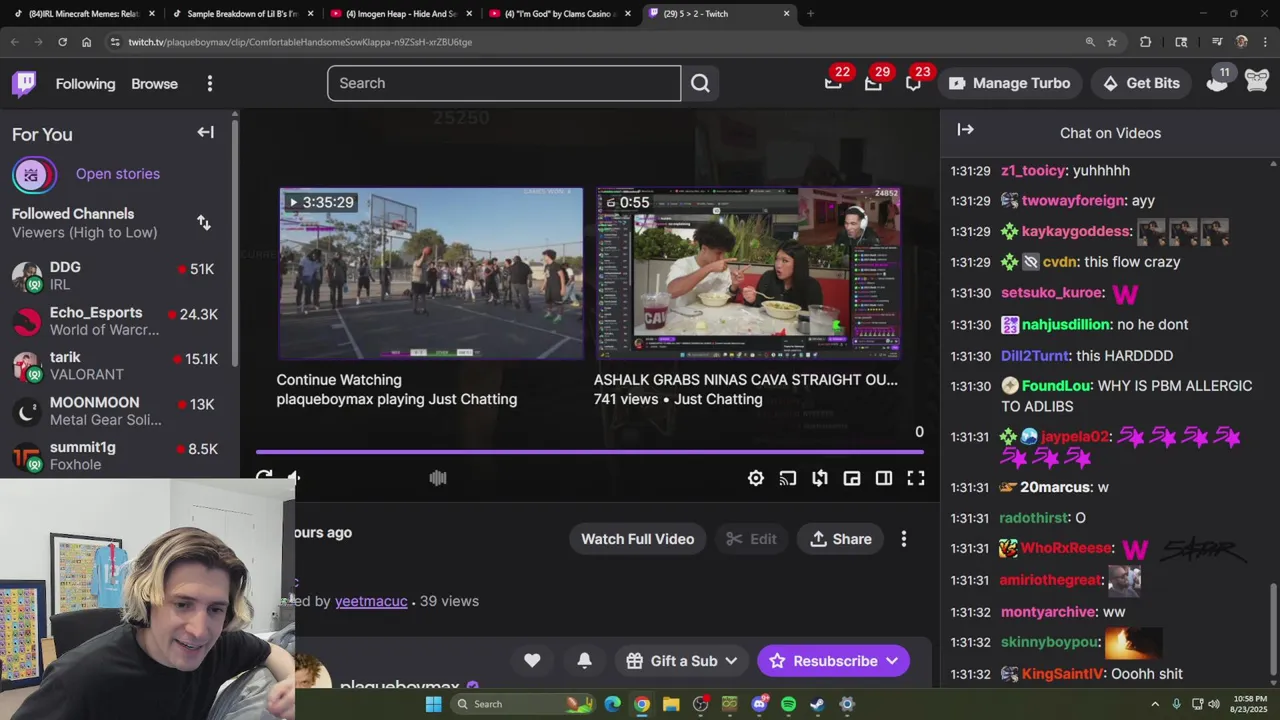This screenshot has width=1280, height=720.
Task: Play Continue Watching basketball thumbnail
Action: (431, 273)
